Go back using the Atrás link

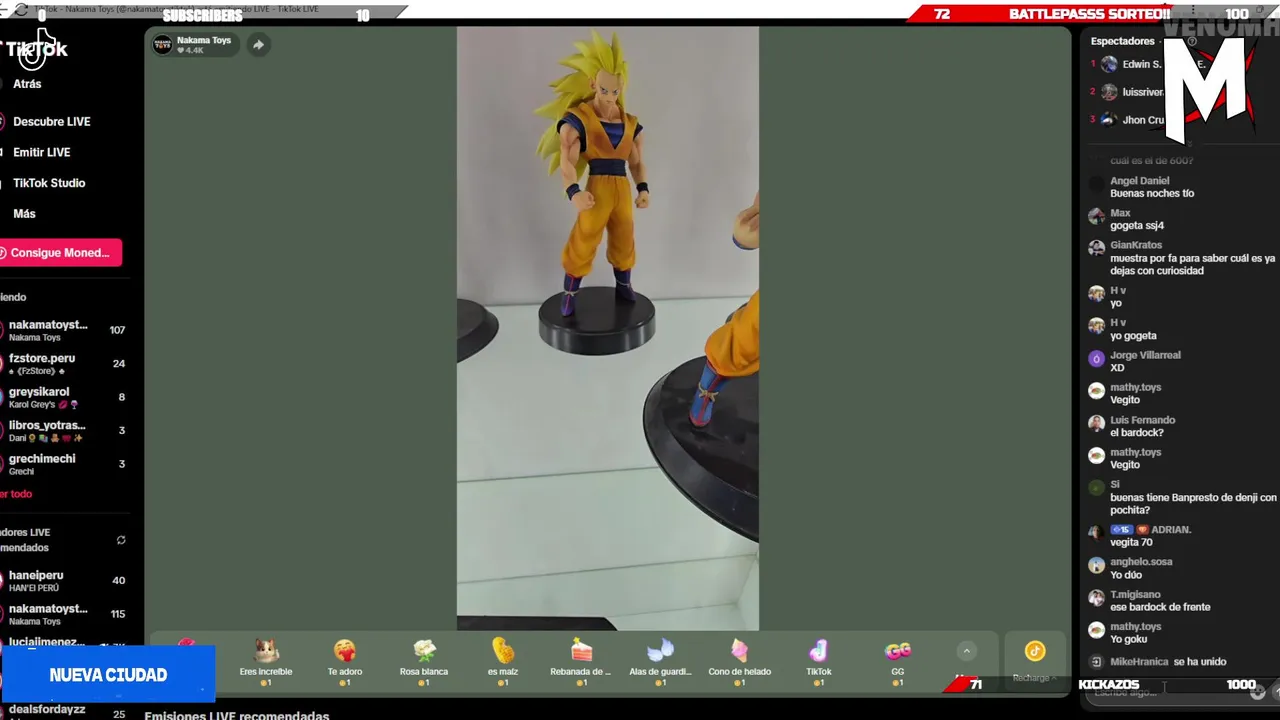pos(27,84)
